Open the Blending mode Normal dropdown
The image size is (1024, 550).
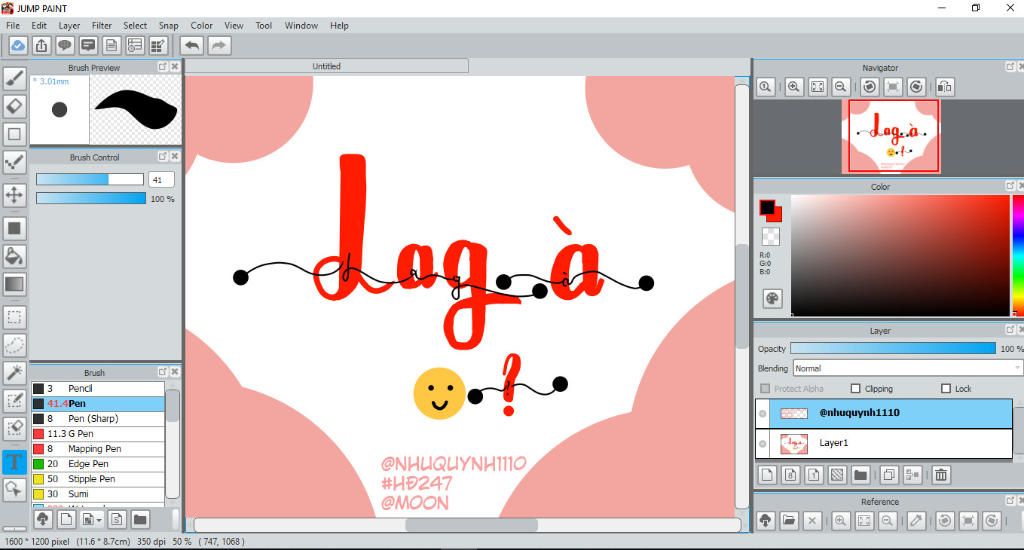(x=906, y=368)
